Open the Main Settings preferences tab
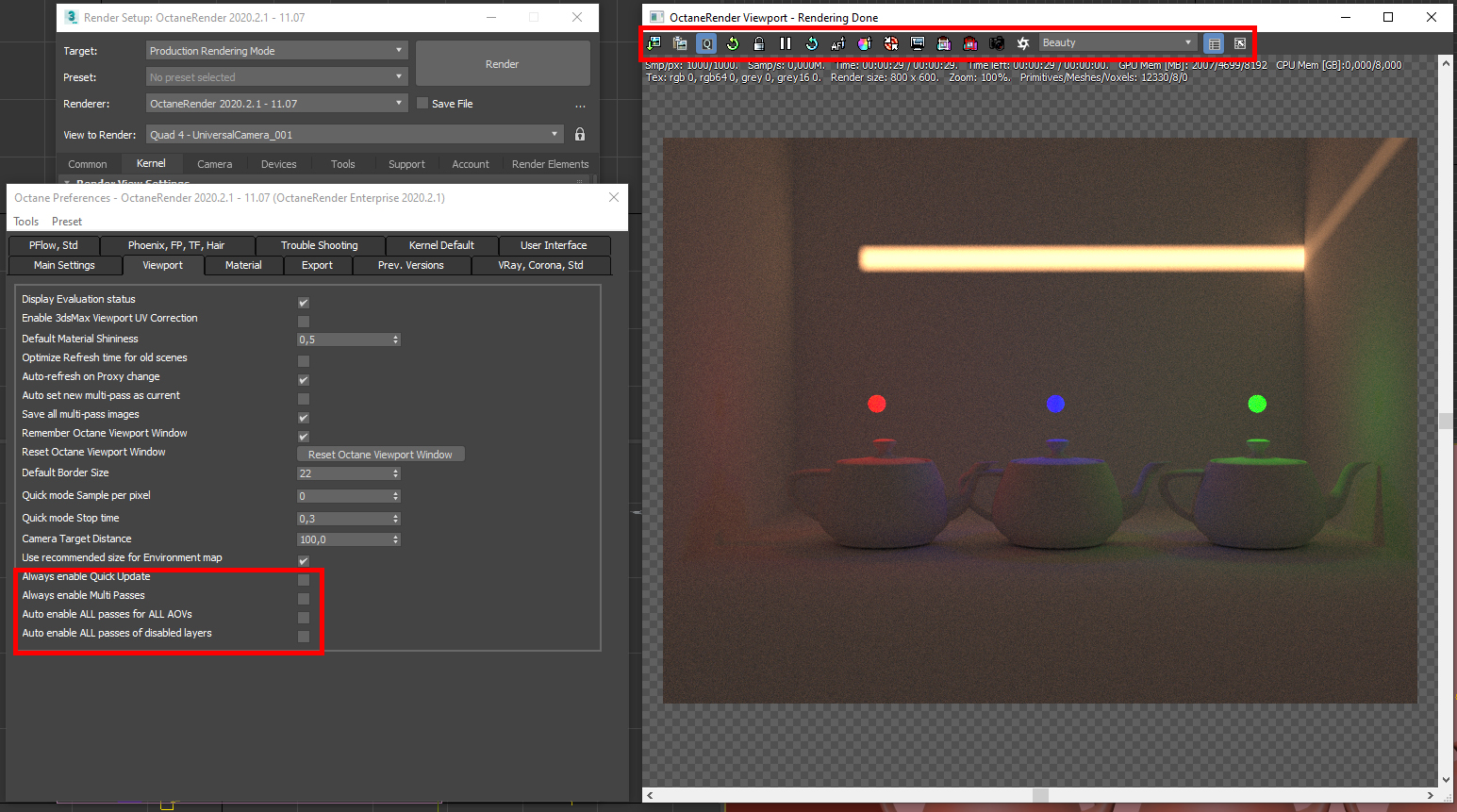The image size is (1457, 812). pos(64,265)
